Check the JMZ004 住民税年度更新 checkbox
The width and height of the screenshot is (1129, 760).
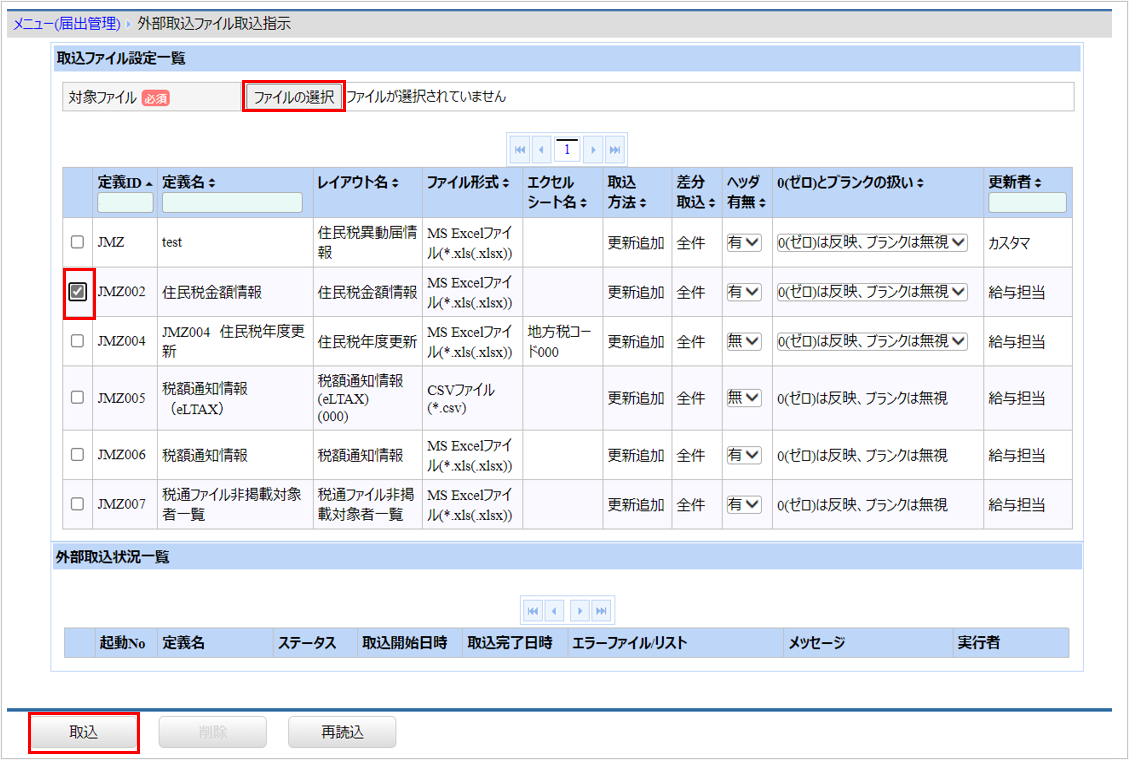77,341
